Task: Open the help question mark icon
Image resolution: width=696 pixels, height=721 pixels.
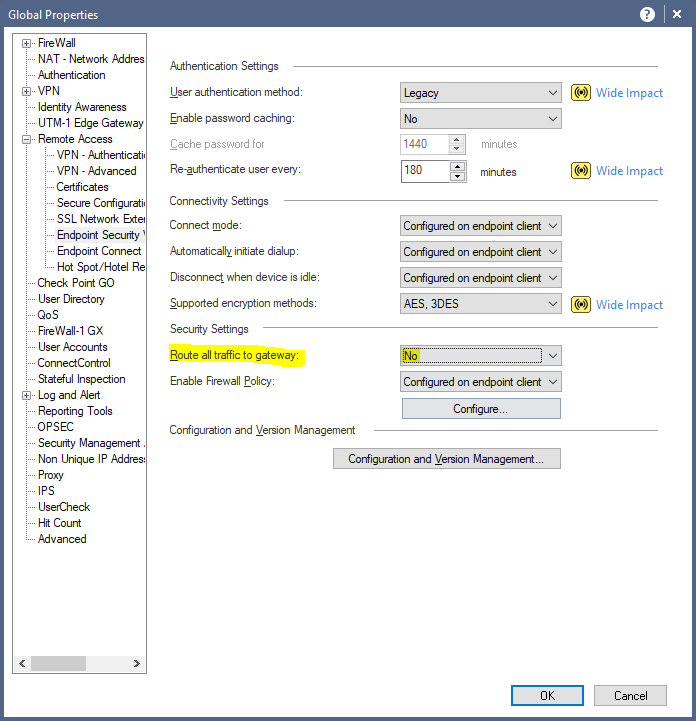Action: click(647, 15)
